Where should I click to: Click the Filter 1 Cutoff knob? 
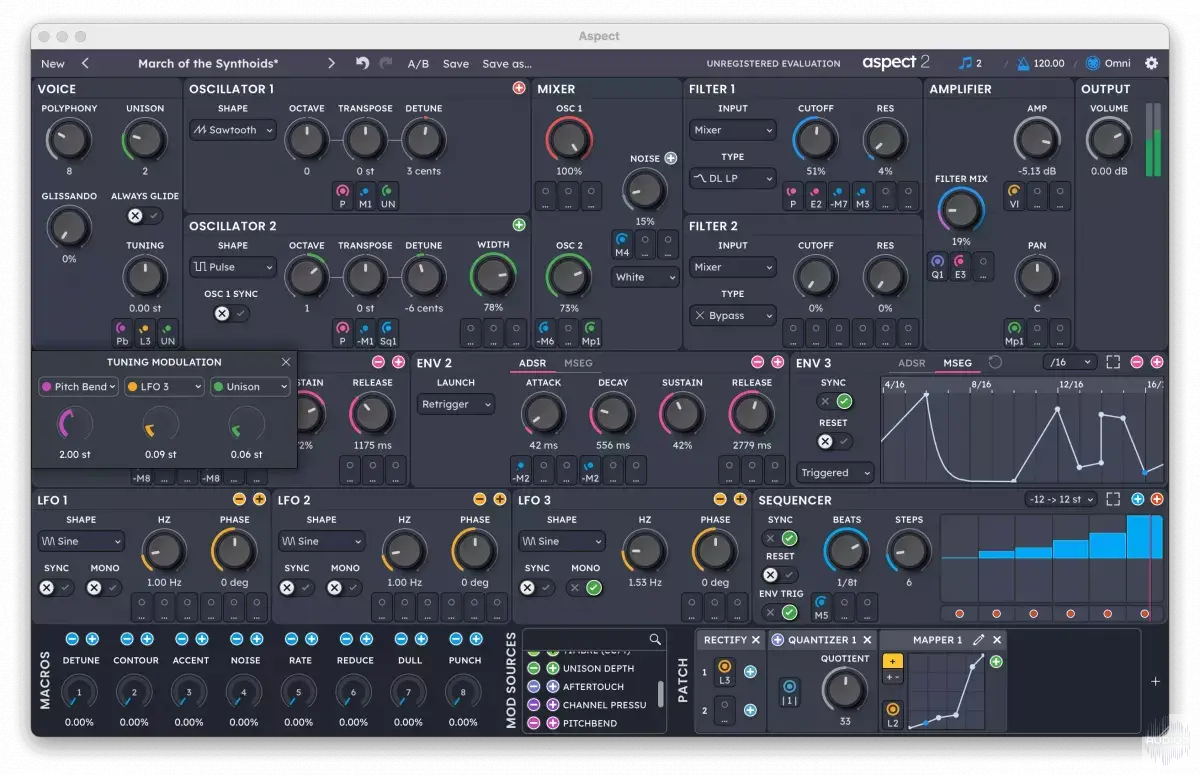pos(815,140)
